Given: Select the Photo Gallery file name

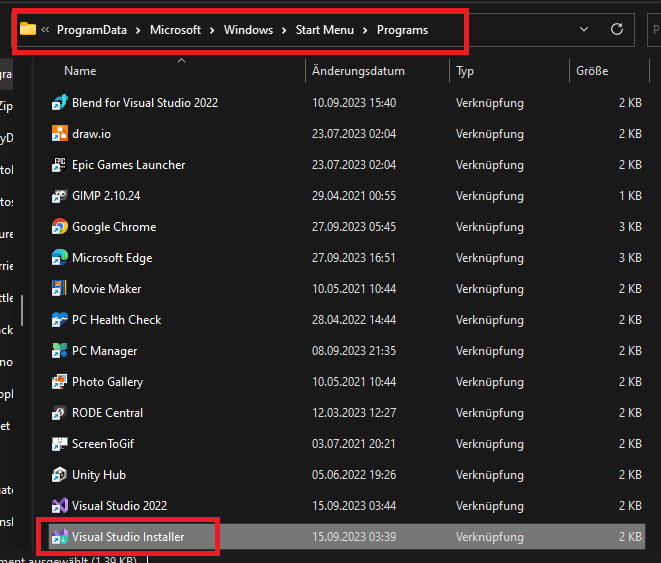Looking at the screenshot, I should (107, 382).
